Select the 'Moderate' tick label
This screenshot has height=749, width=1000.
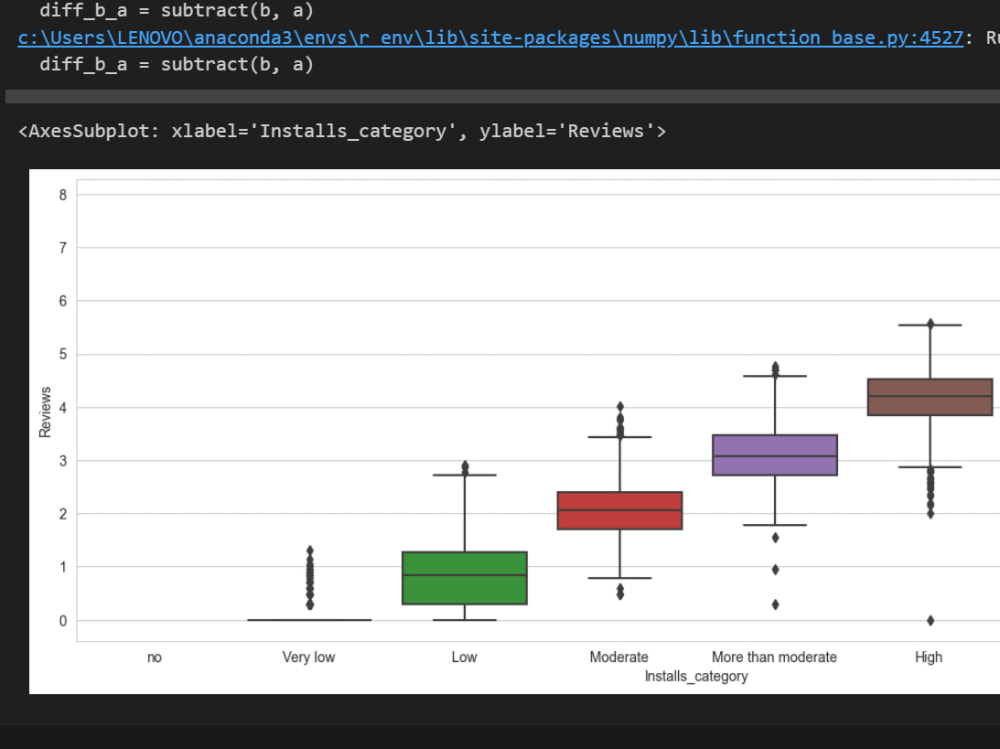coord(619,657)
